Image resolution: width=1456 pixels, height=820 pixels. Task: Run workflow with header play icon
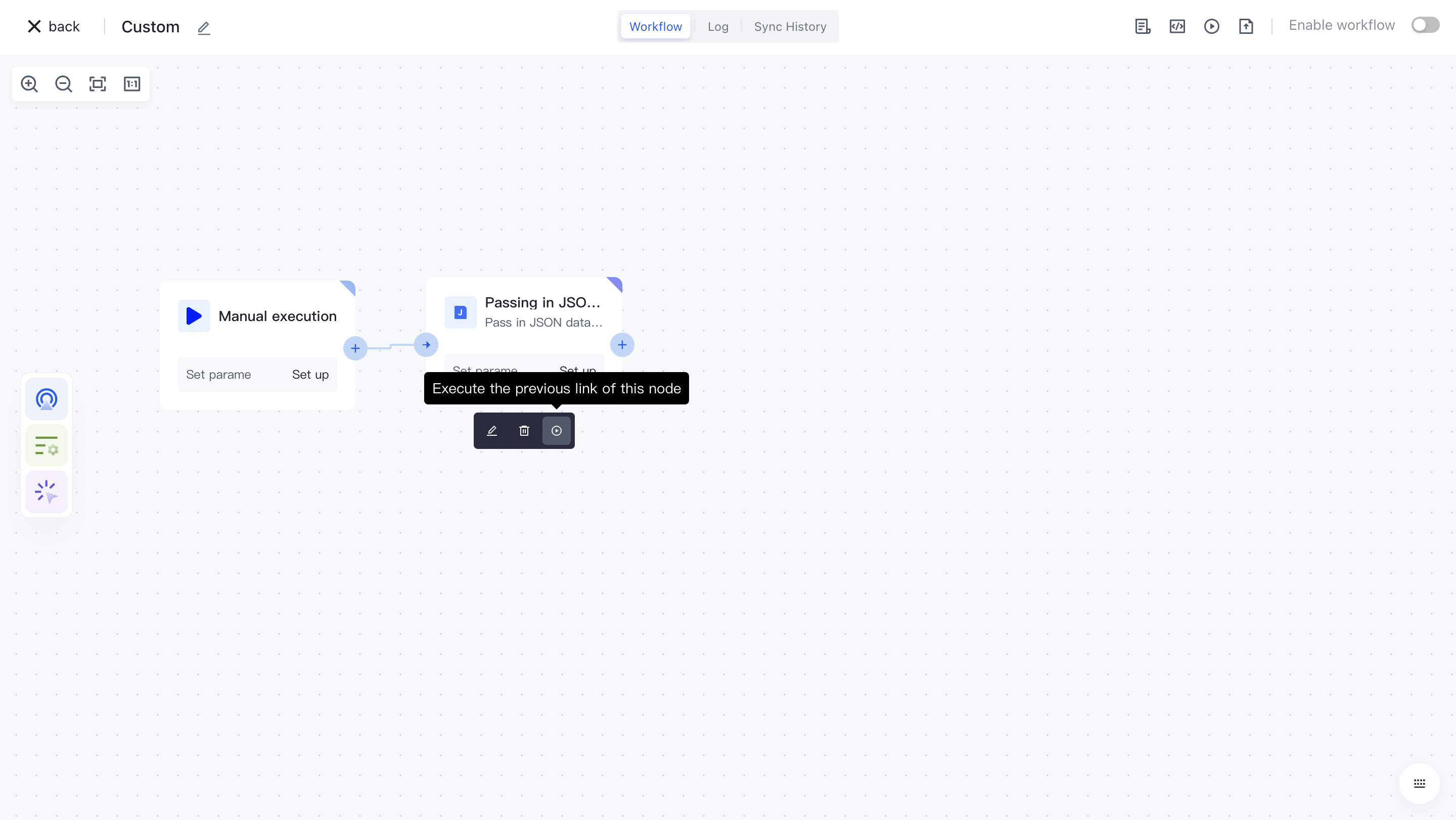[1211, 26]
